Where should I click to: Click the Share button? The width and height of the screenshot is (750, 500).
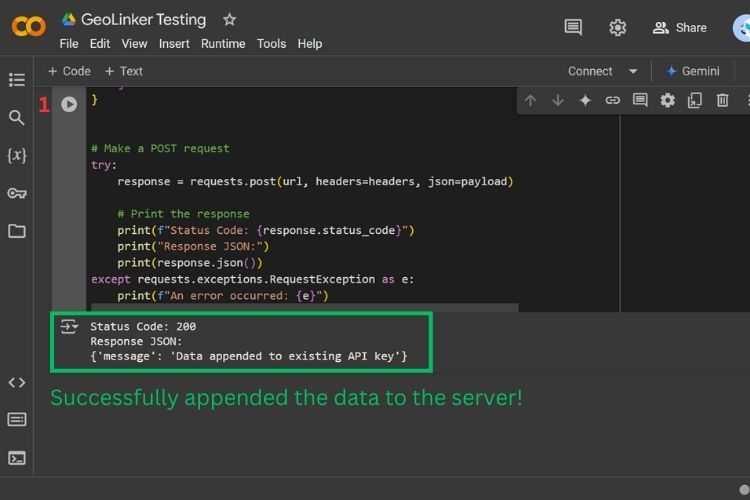click(x=680, y=28)
